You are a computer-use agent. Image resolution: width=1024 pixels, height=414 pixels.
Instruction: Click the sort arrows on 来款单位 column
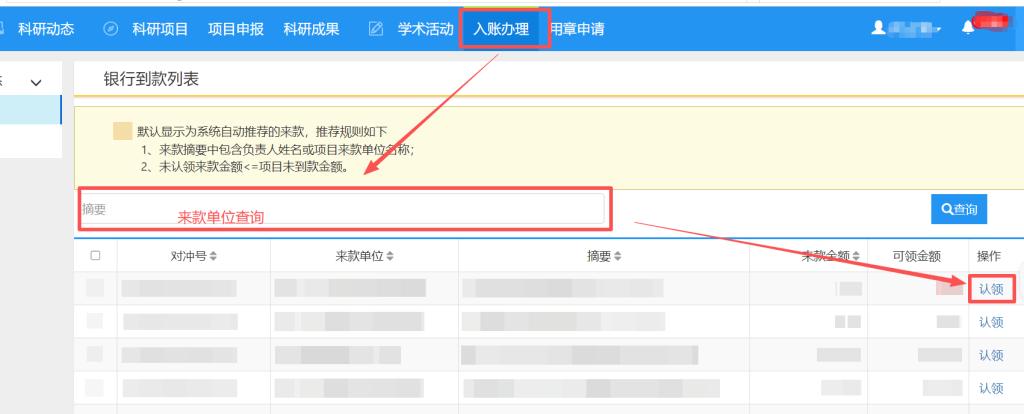click(388, 257)
